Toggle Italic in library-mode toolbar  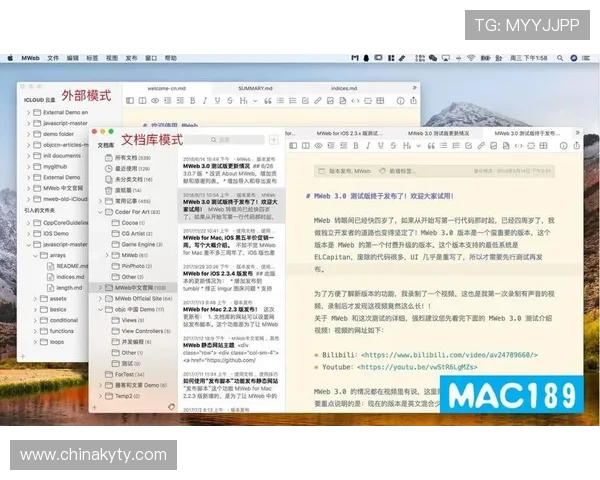coord(368,146)
